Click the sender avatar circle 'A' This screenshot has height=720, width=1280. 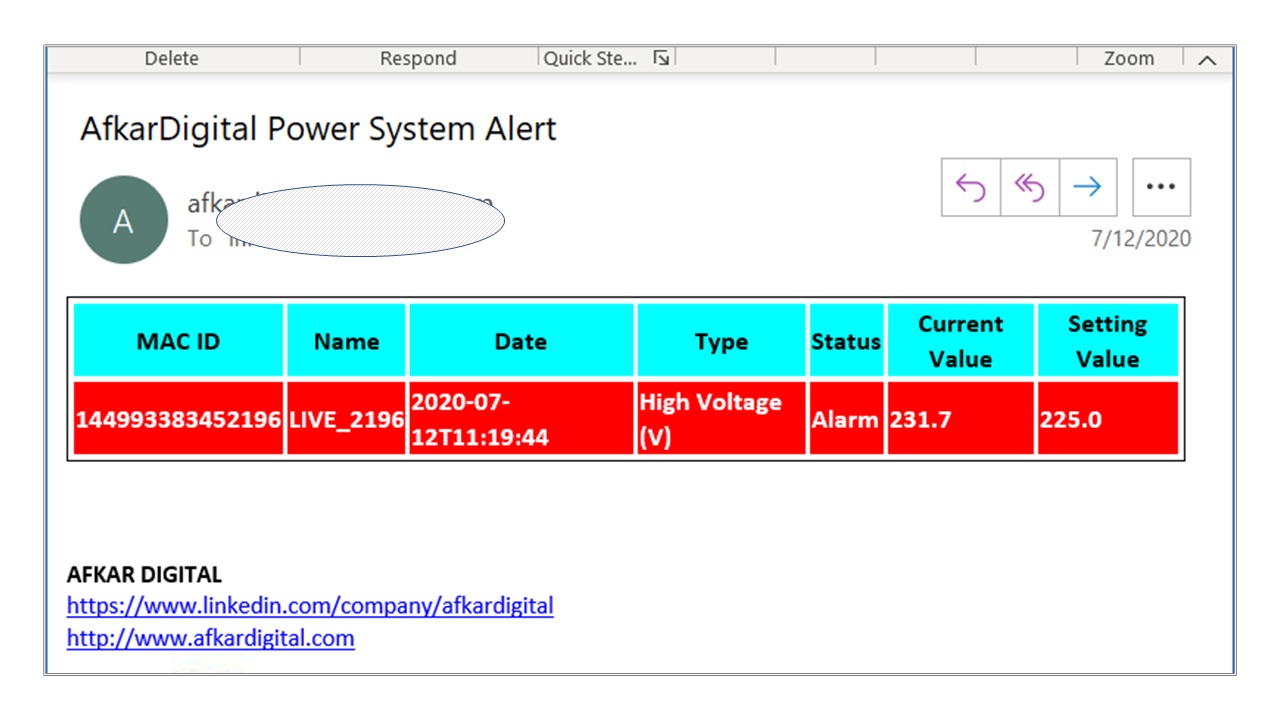click(123, 220)
